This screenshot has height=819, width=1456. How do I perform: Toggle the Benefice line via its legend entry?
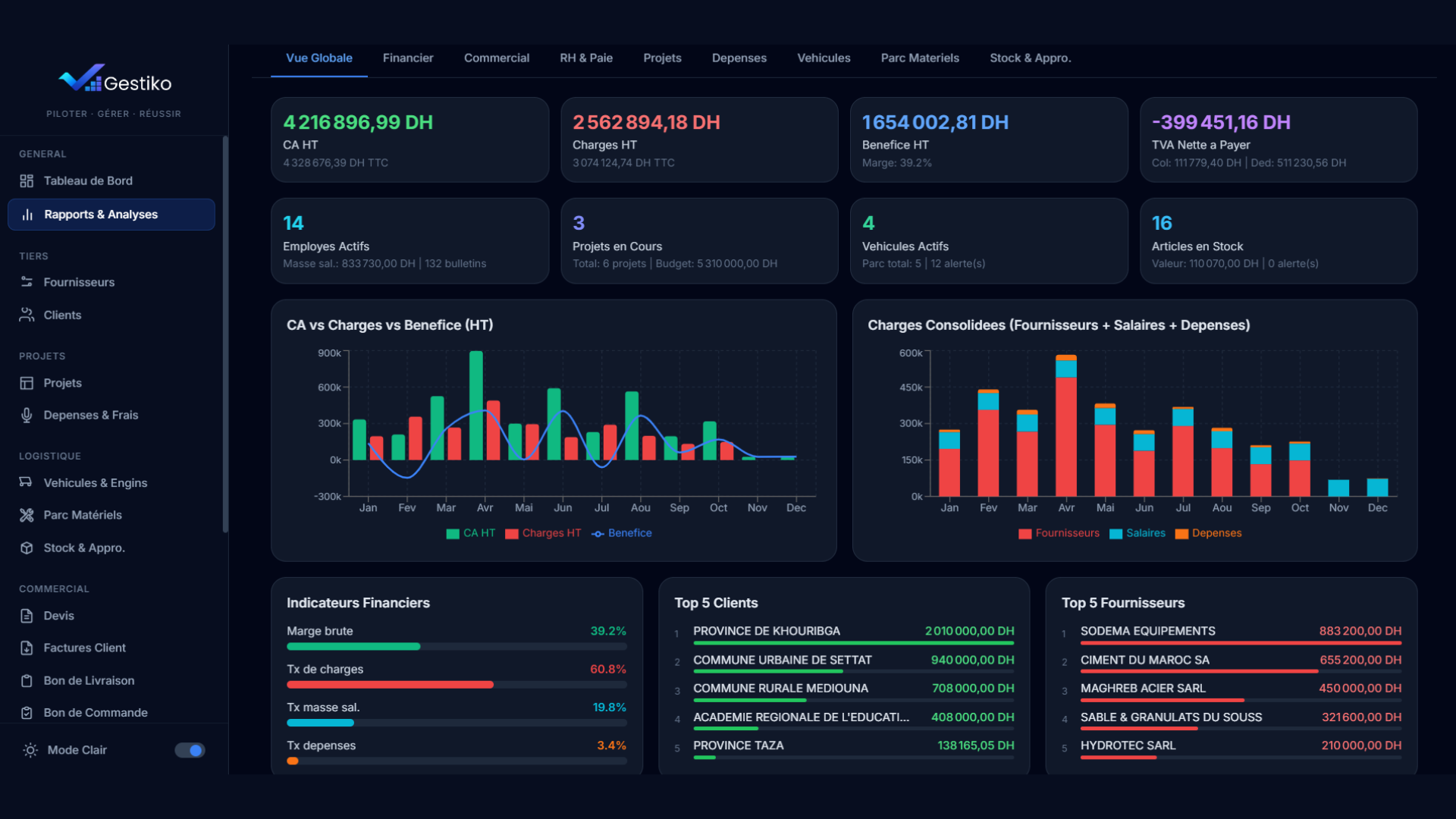click(x=621, y=533)
